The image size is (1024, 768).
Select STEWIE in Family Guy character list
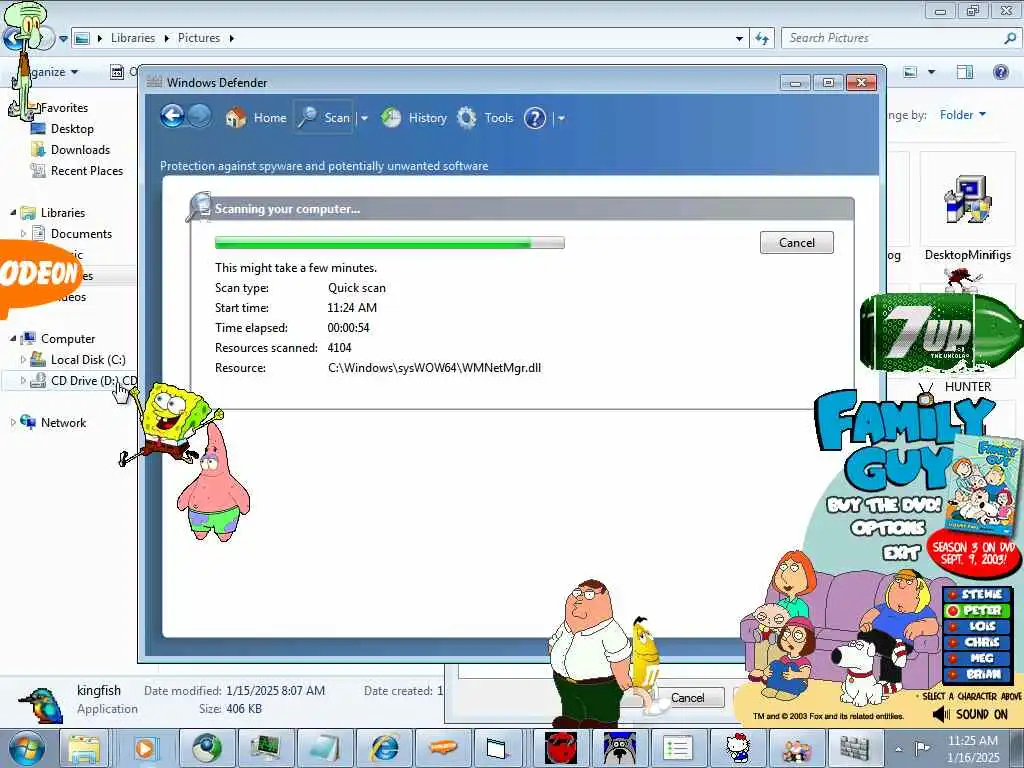(x=978, y=594)
